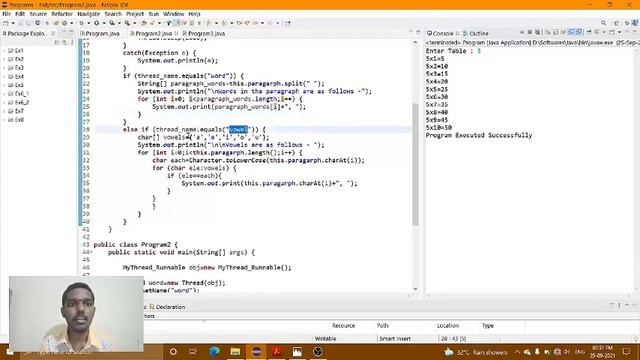
Task: Select the Ex4 project in Package Explorer
Action: click(x=16, y=77)
